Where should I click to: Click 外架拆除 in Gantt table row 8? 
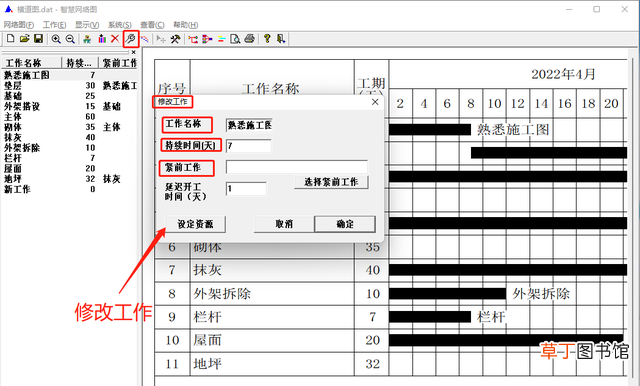222,293
